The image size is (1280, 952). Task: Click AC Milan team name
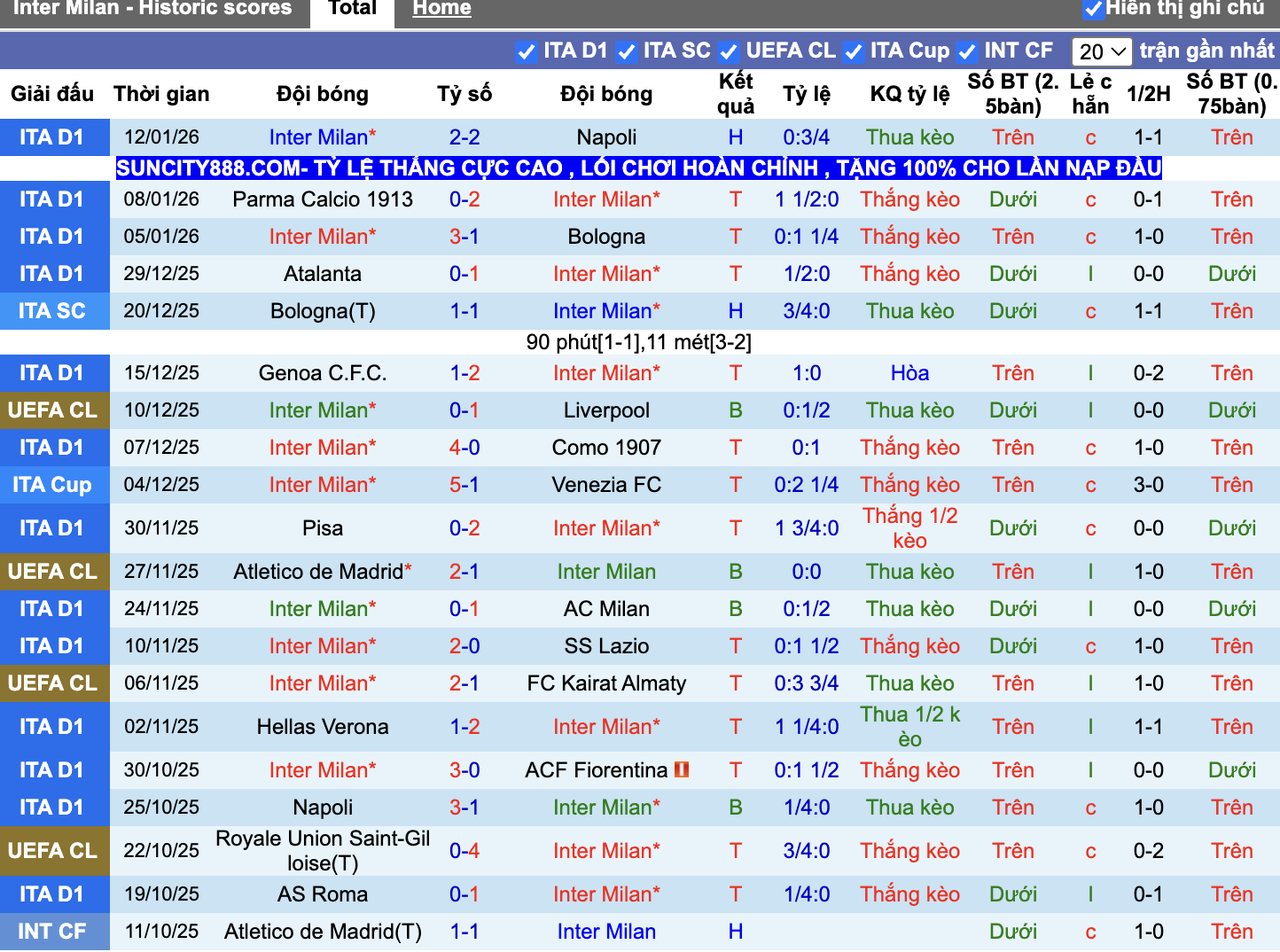pyautogui.click(x=607, y=609)
